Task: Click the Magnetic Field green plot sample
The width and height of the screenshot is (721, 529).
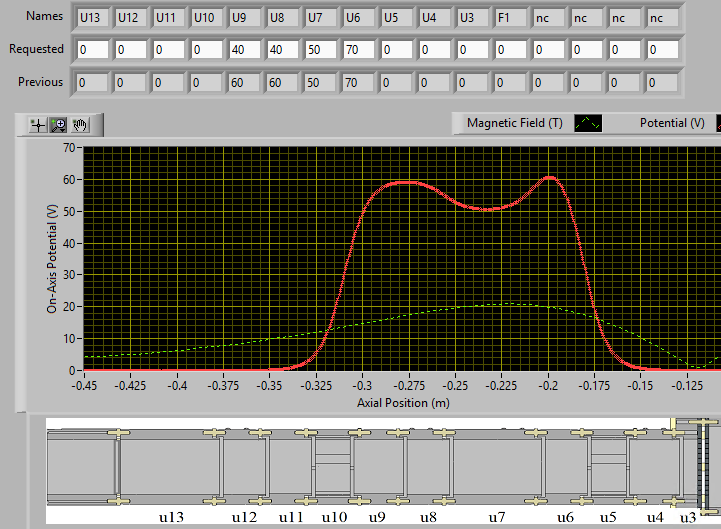Action: pyautogui.click(x=588, y=123)
